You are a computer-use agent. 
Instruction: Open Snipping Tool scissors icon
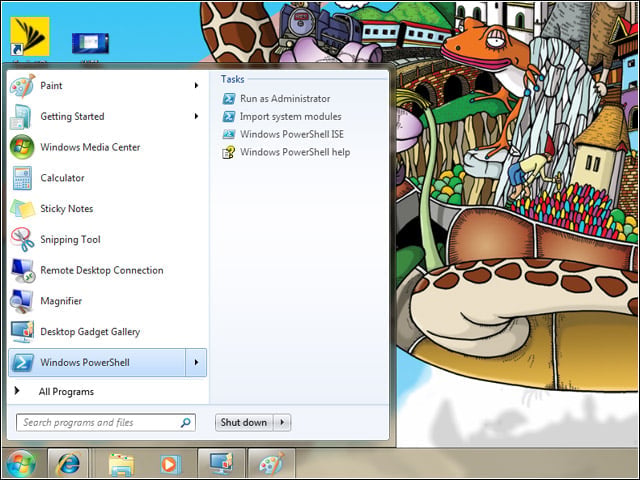coord(22,240)
